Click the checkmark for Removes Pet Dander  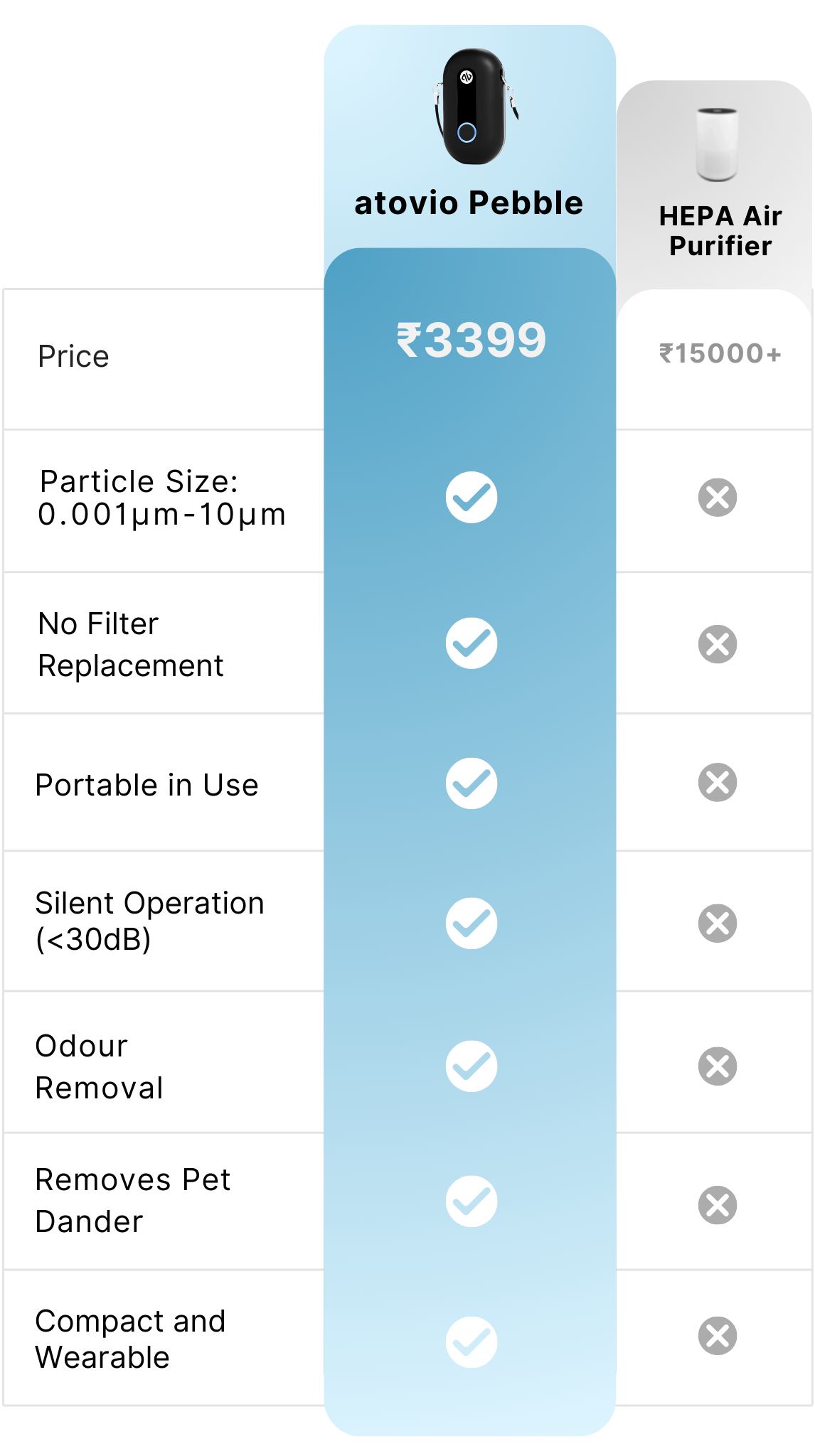pyautogui.click(x=472, y=1201)
